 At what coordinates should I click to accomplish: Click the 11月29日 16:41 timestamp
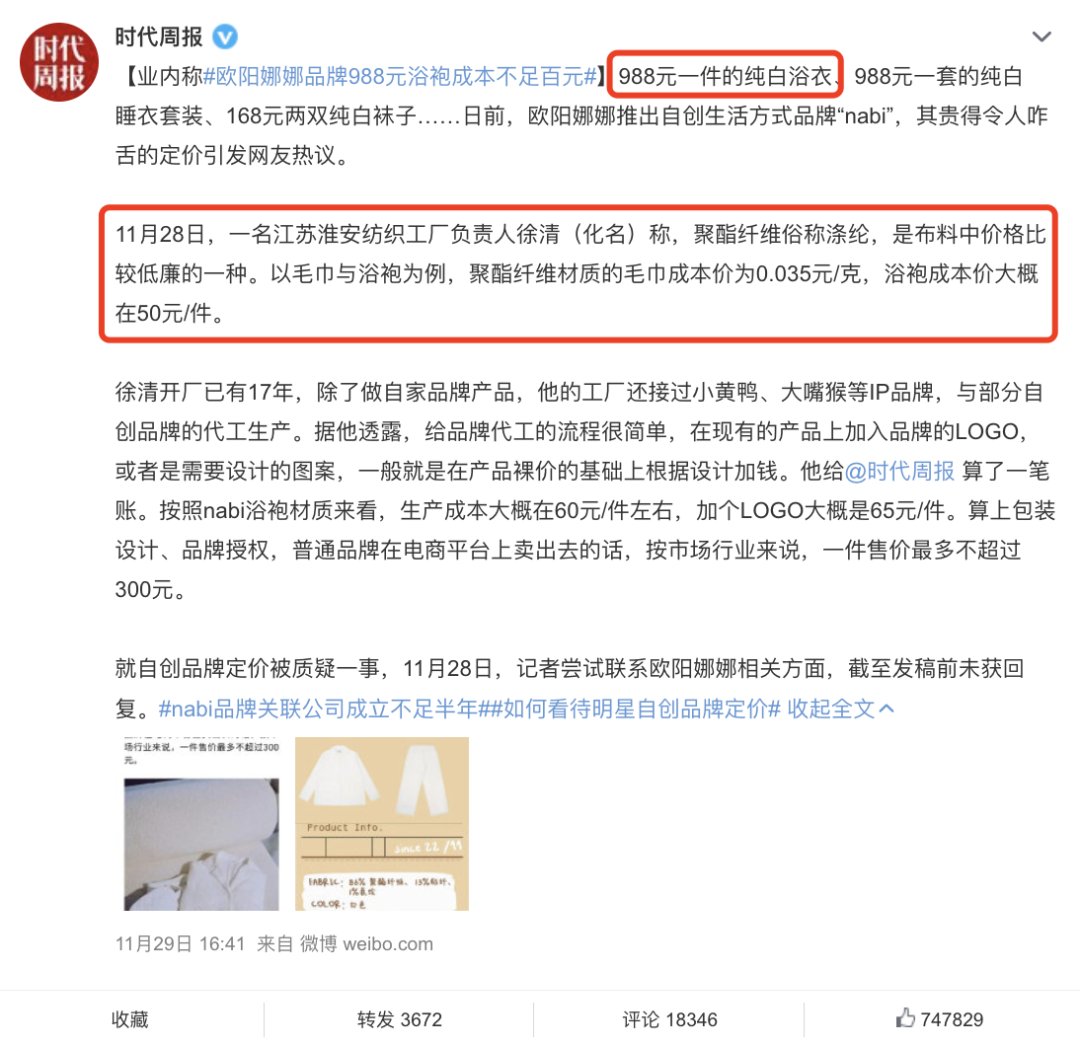click(180, 943)
